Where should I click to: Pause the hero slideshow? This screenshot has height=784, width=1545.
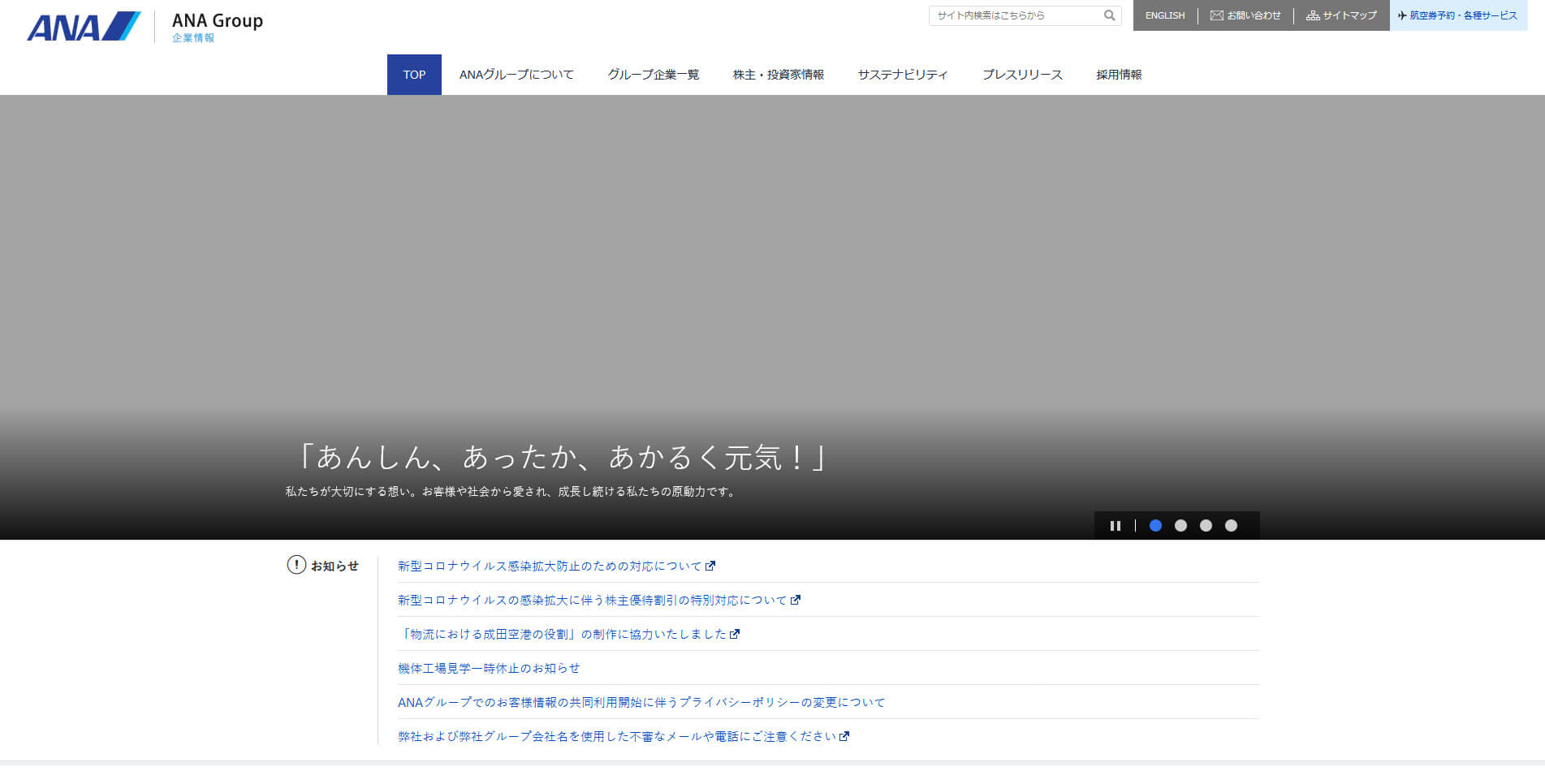point(1116,526)
